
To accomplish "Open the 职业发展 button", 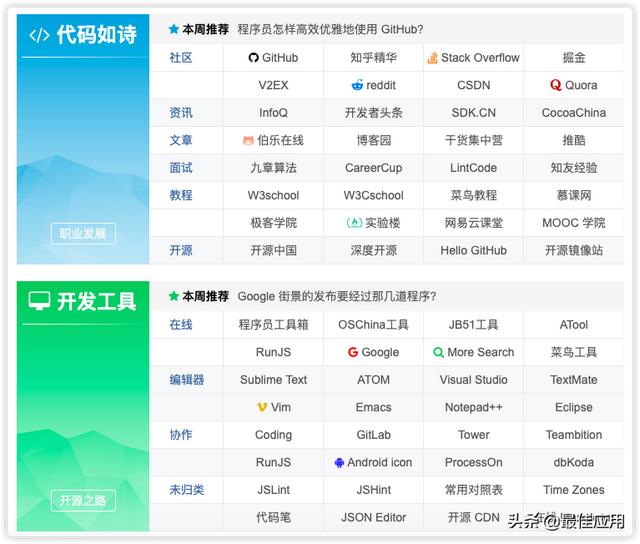I will coord(83,233).
